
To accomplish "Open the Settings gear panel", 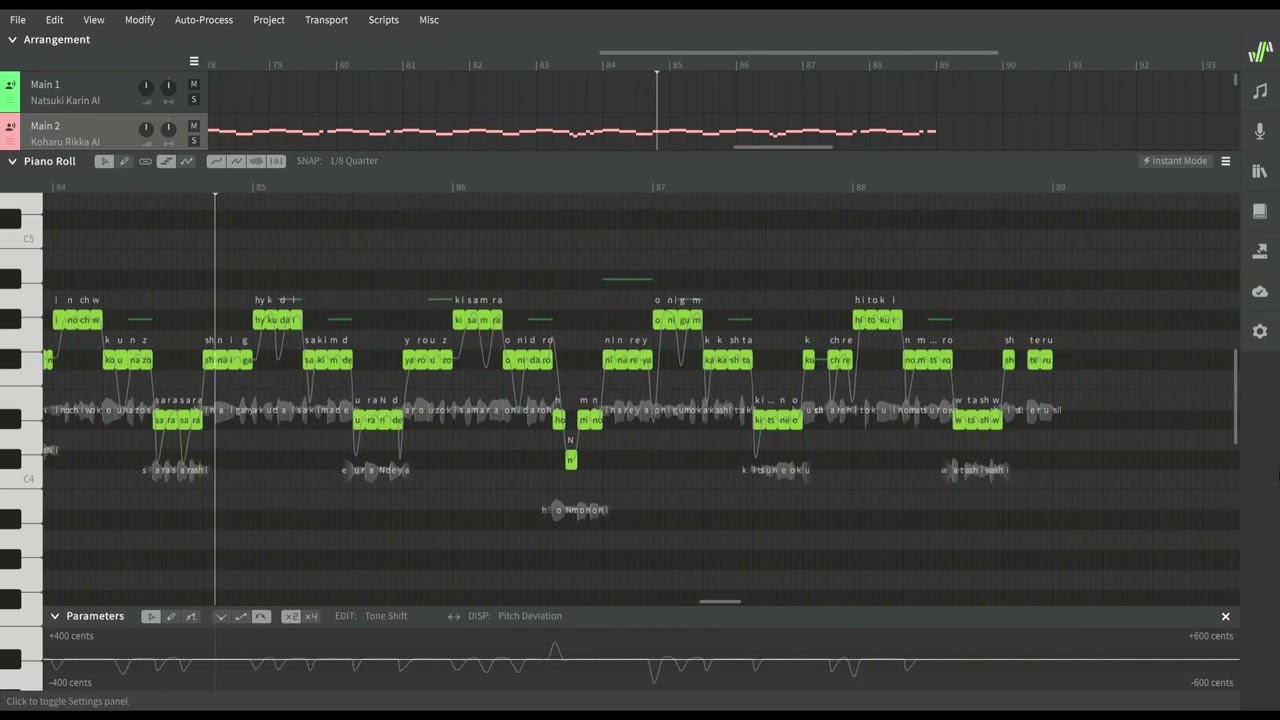I will coord(1260,331).
